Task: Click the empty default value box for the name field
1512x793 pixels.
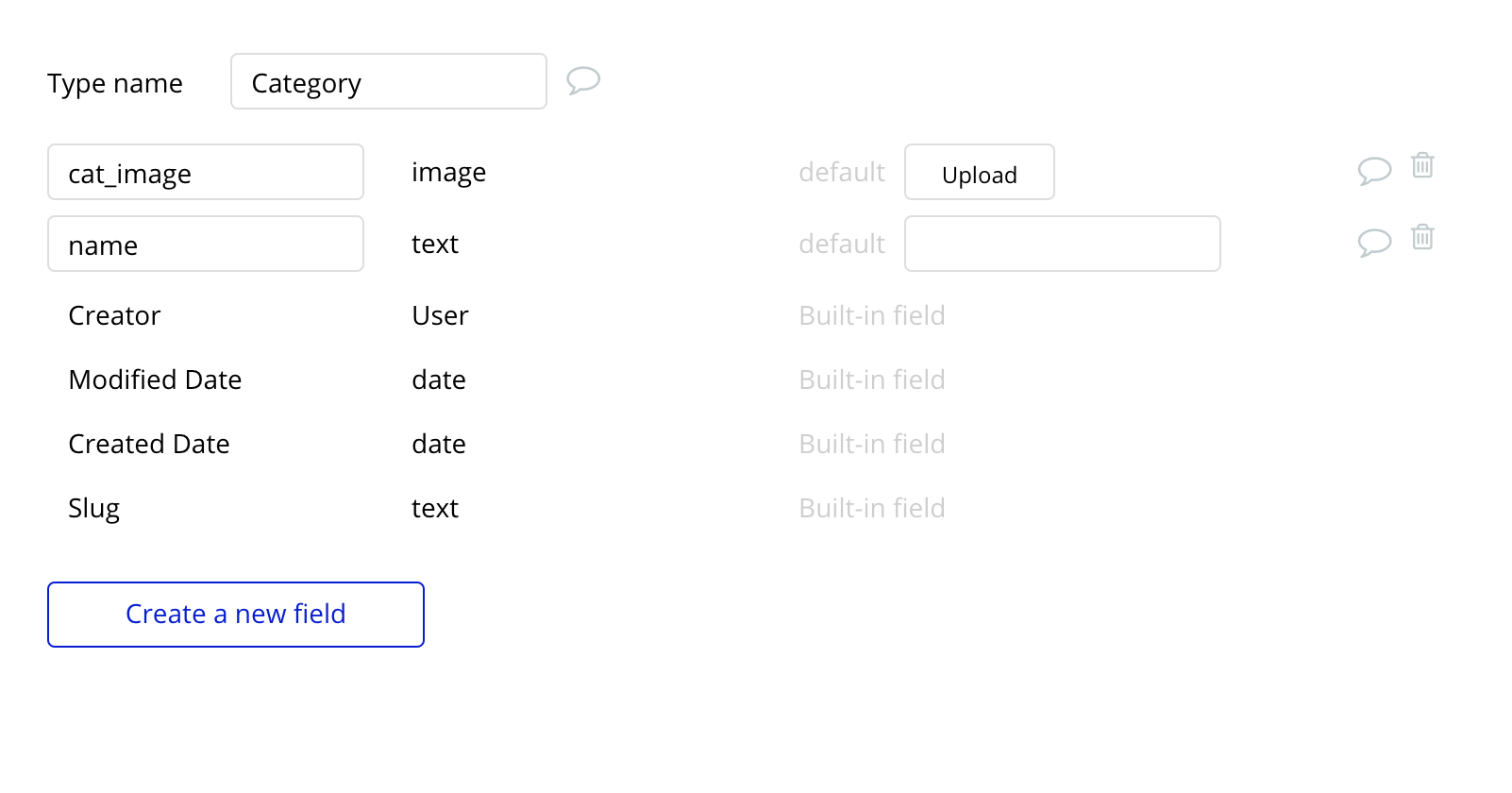Action: point(1062,245)
